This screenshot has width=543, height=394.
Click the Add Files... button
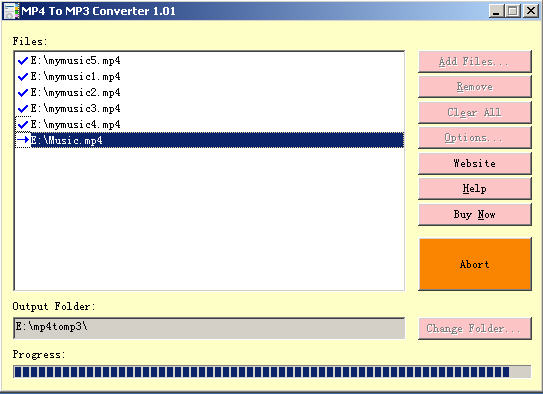tap(475, 62)
